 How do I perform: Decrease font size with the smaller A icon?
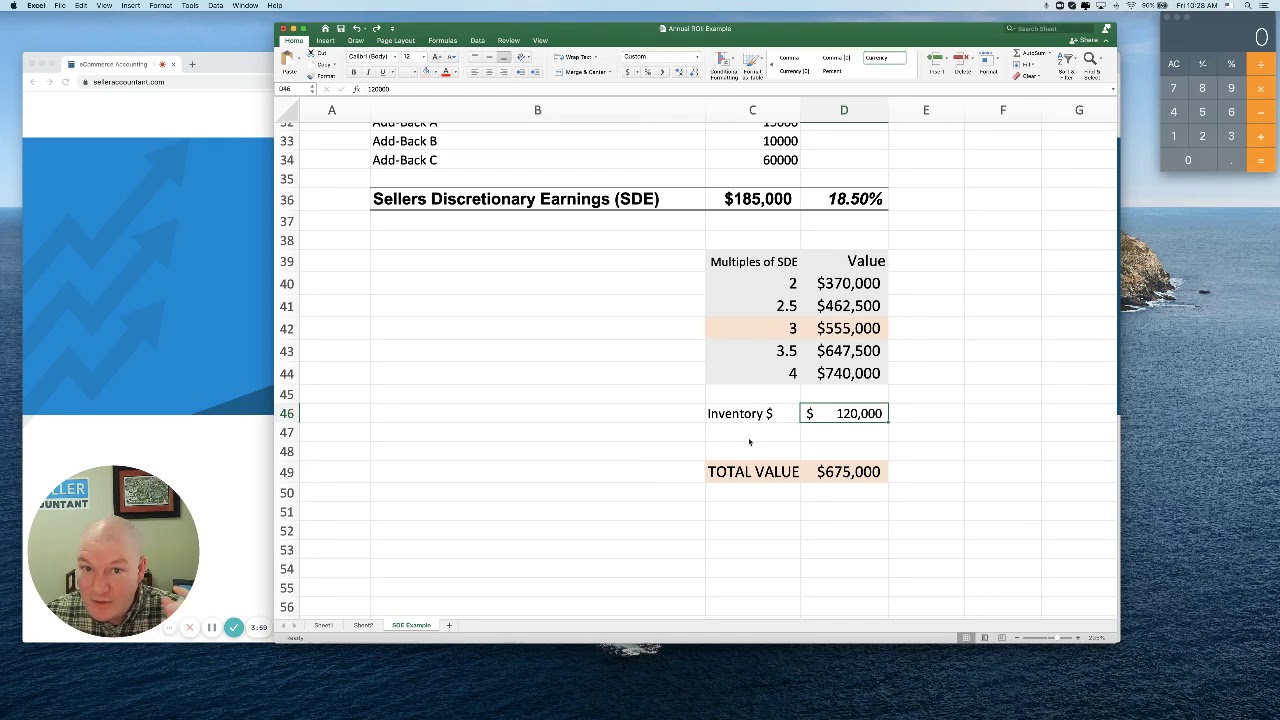(452, 57)
